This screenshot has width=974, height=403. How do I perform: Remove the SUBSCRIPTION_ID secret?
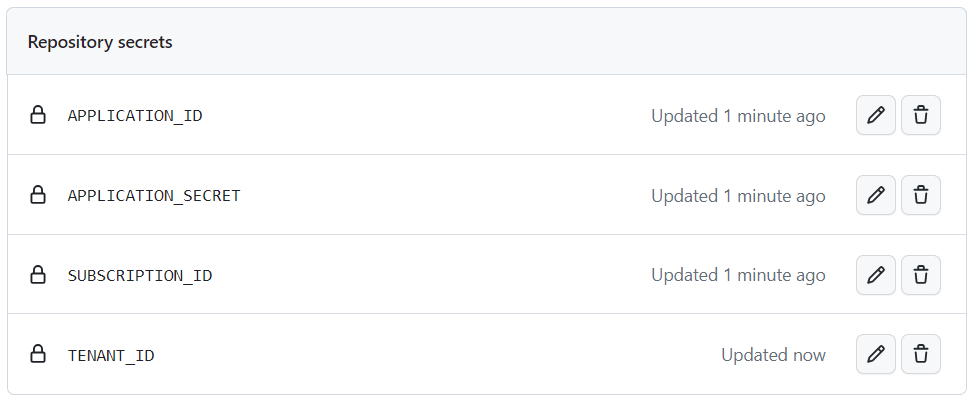(x=921, y=274)
